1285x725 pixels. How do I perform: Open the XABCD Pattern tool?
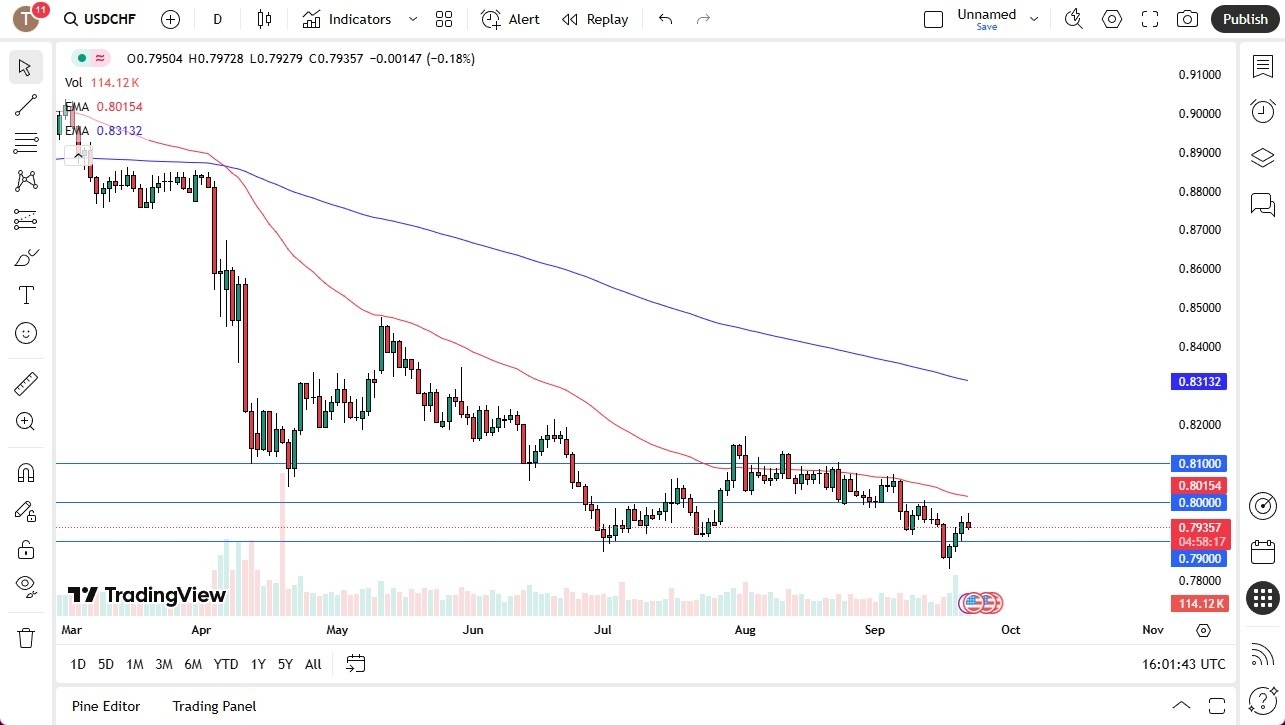tap(25, 180)
